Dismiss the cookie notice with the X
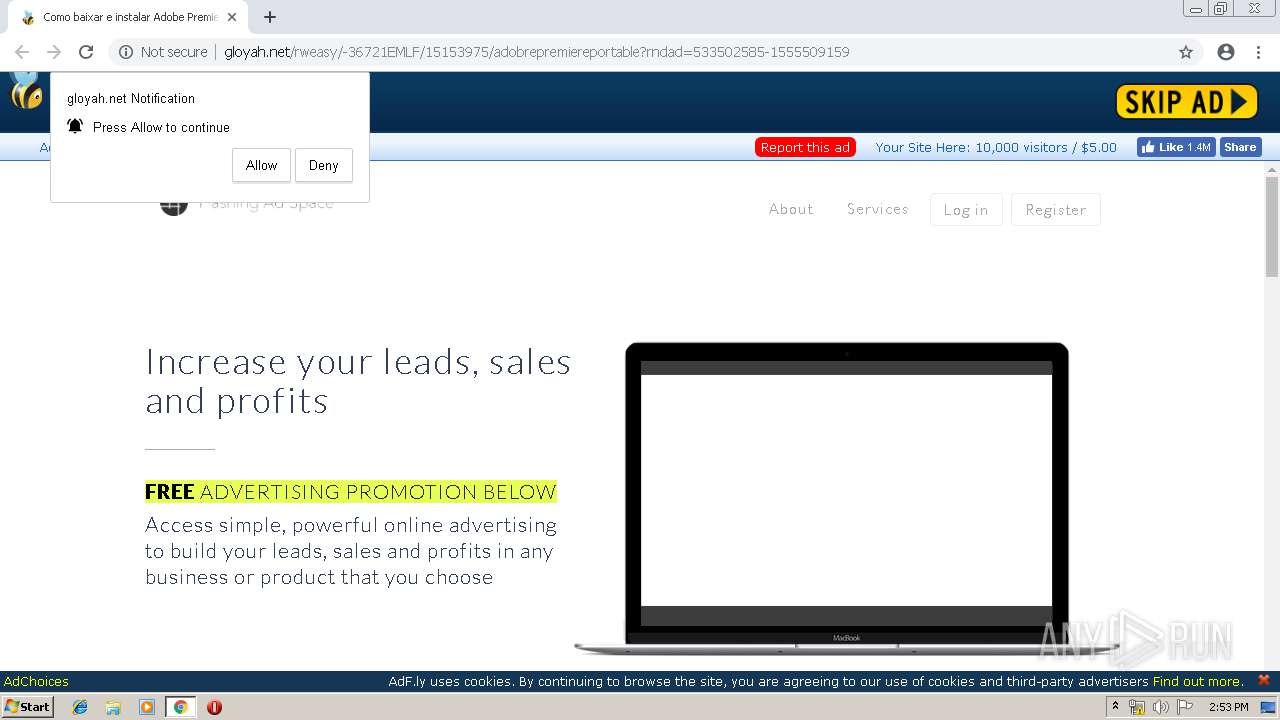This screenshot has width=1280, height=720. coord(1263,680)
